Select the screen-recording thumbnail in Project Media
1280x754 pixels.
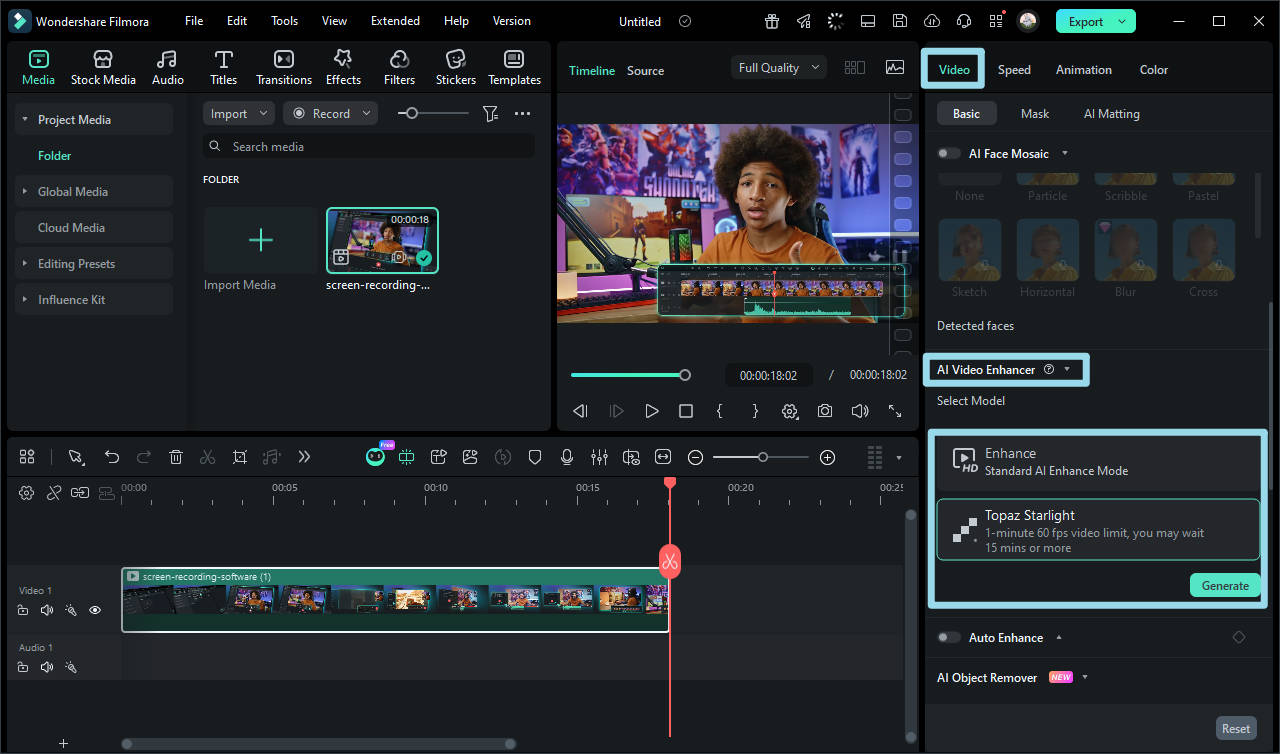point(382,240)
